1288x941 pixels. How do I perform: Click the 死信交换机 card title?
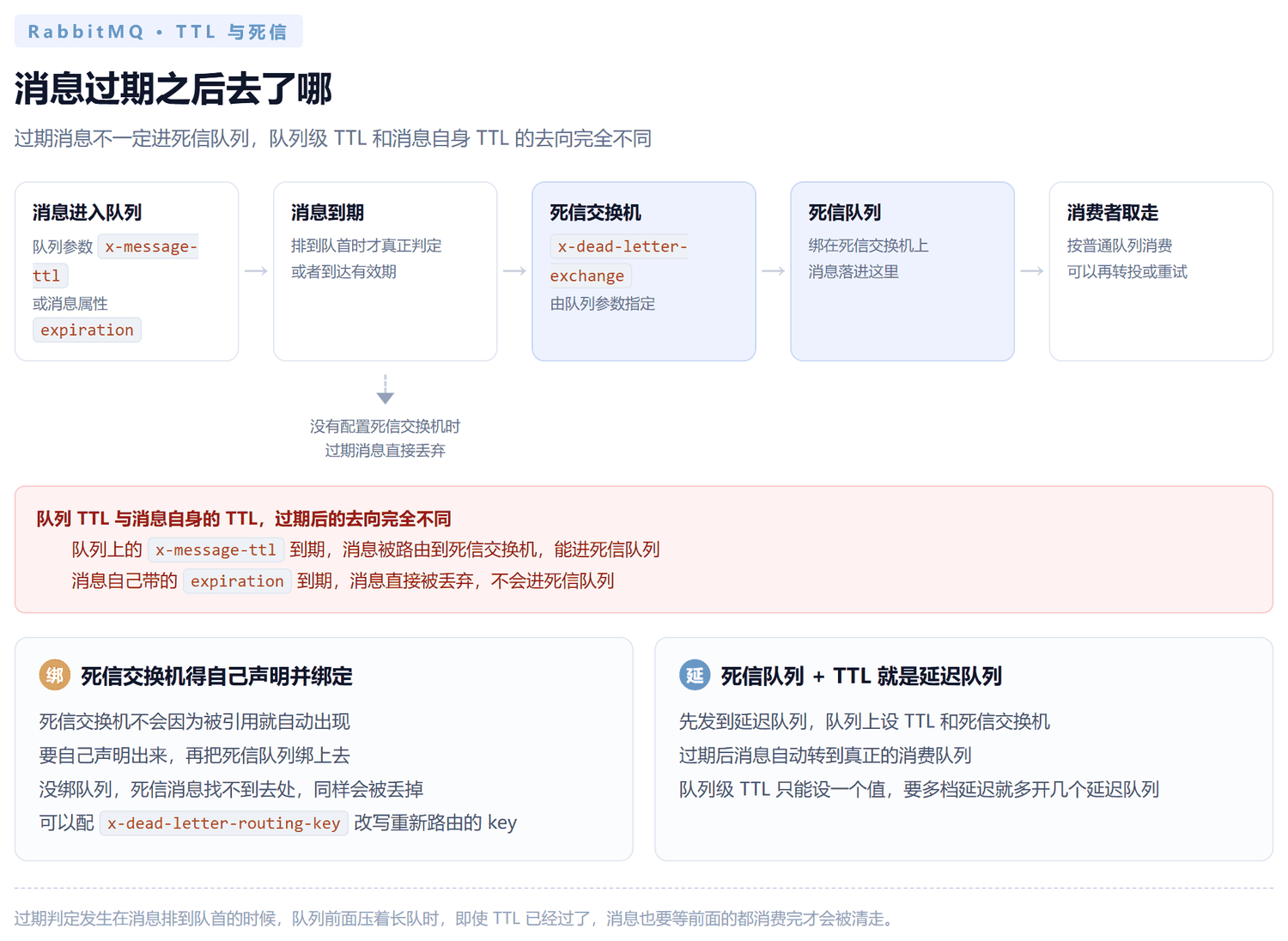click(x=595, y=212)
